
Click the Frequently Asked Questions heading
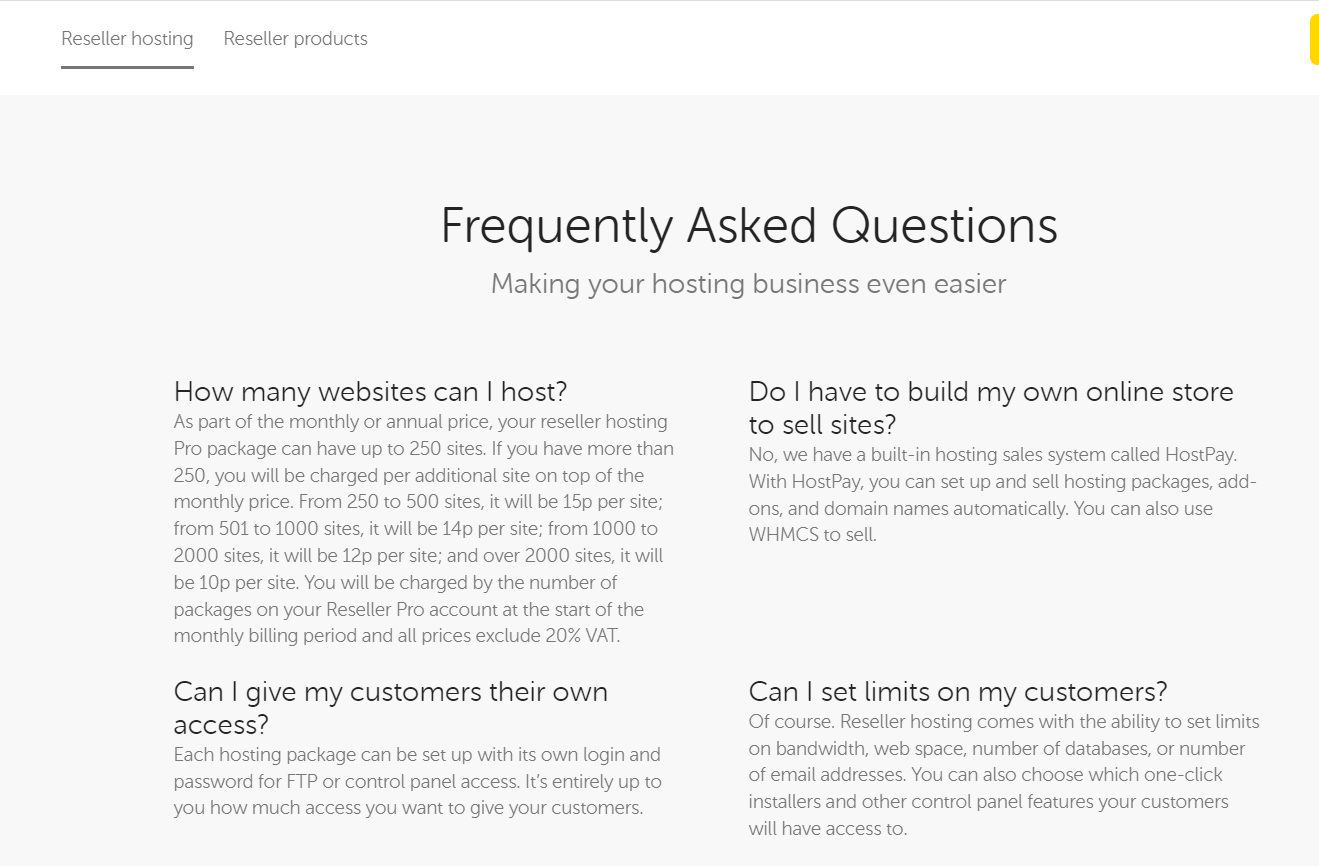pos(749,225)
